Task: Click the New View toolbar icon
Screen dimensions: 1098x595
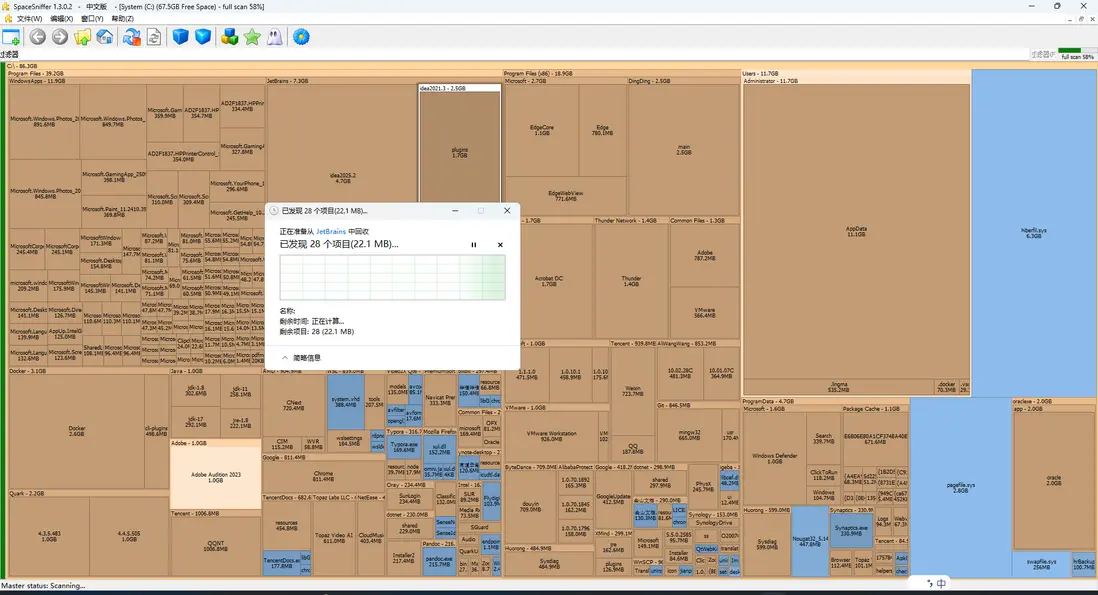Action: (11, 37)
